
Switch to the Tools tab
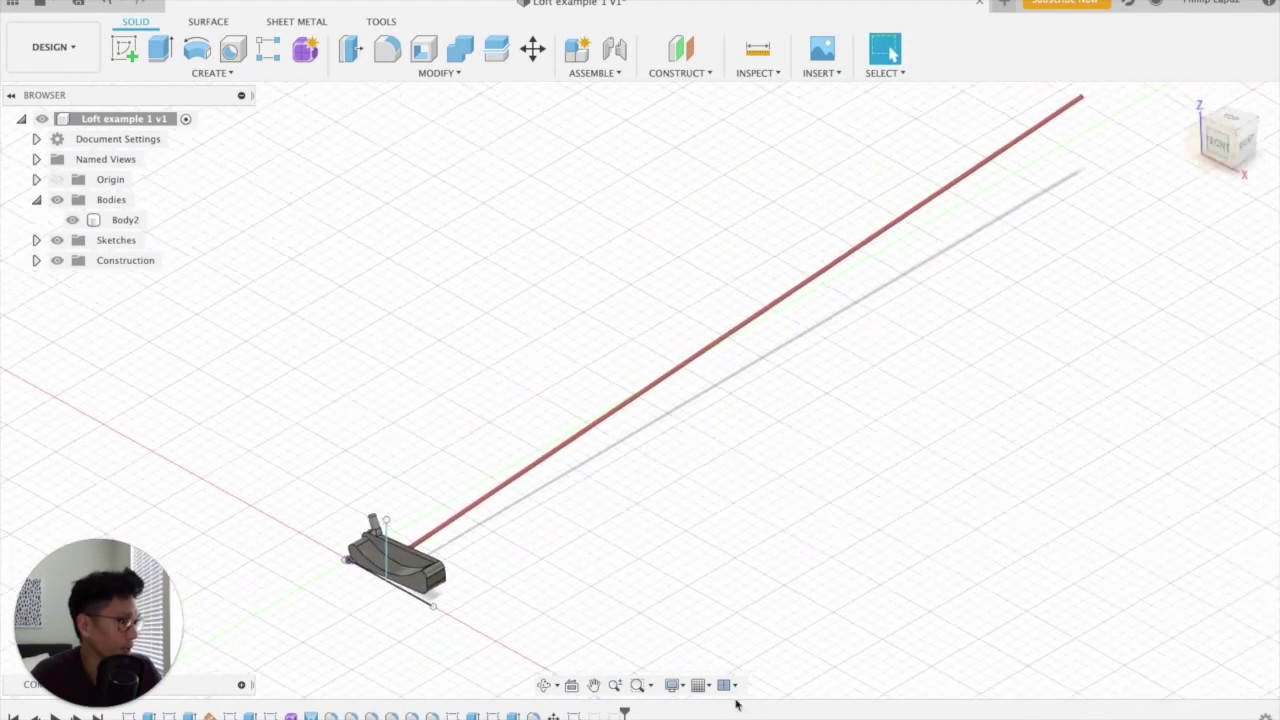coord(381,22)
